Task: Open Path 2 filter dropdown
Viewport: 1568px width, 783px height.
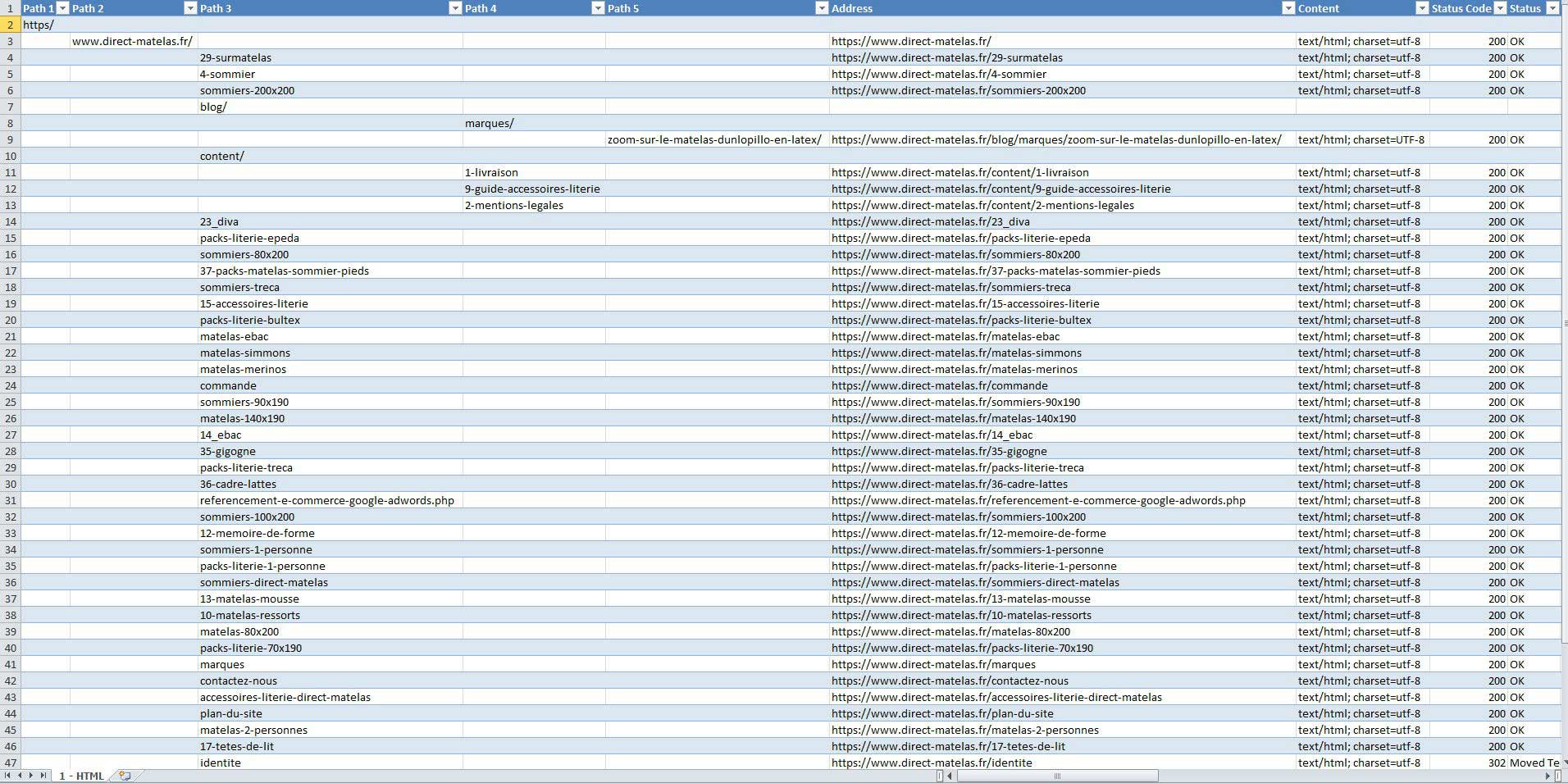Action: 190,8
